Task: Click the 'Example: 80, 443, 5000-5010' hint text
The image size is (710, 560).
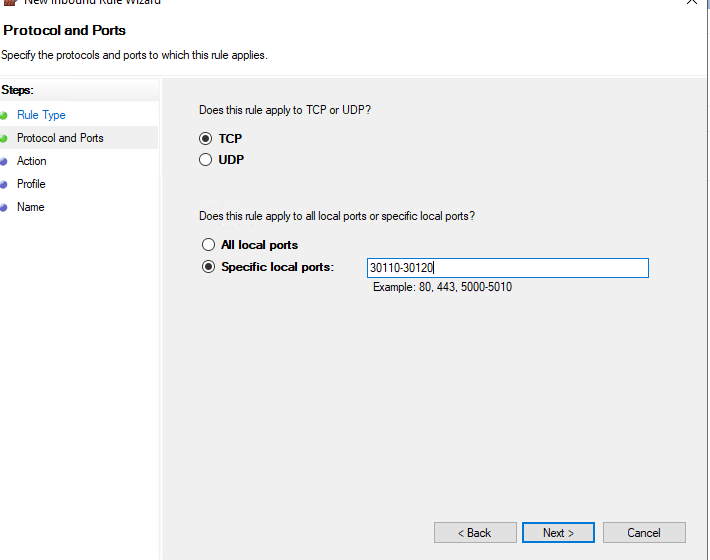Action: tap(442, 287)
